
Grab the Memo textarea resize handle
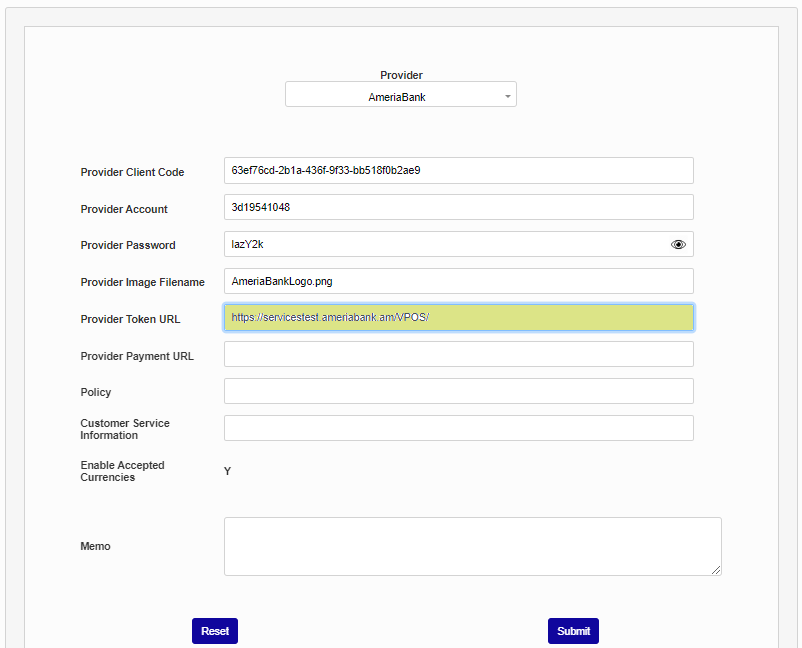716,570
